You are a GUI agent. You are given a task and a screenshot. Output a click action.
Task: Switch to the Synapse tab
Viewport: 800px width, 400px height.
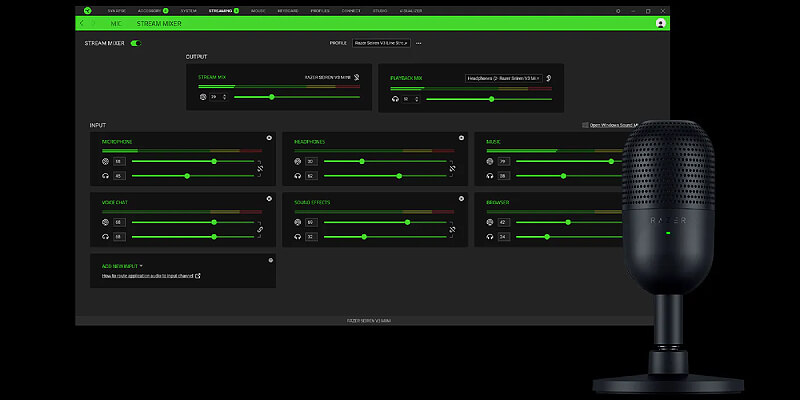117,11
